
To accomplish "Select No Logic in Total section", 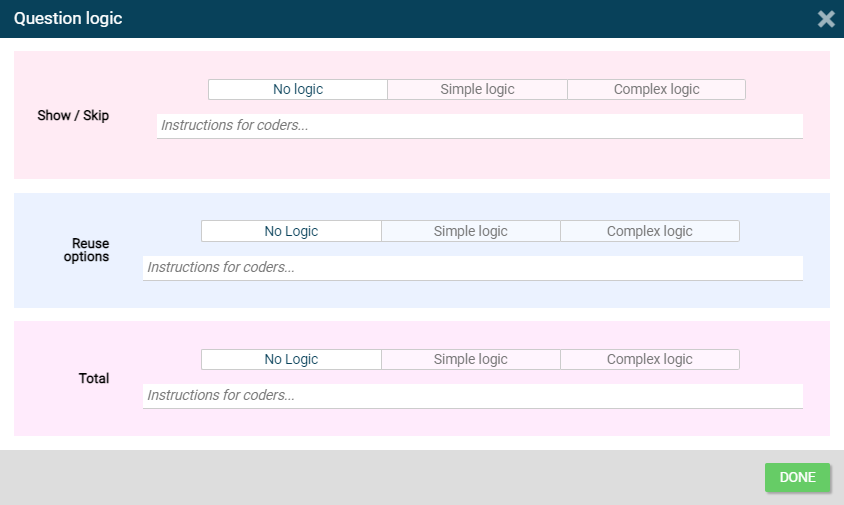I will tap(291, 360).
